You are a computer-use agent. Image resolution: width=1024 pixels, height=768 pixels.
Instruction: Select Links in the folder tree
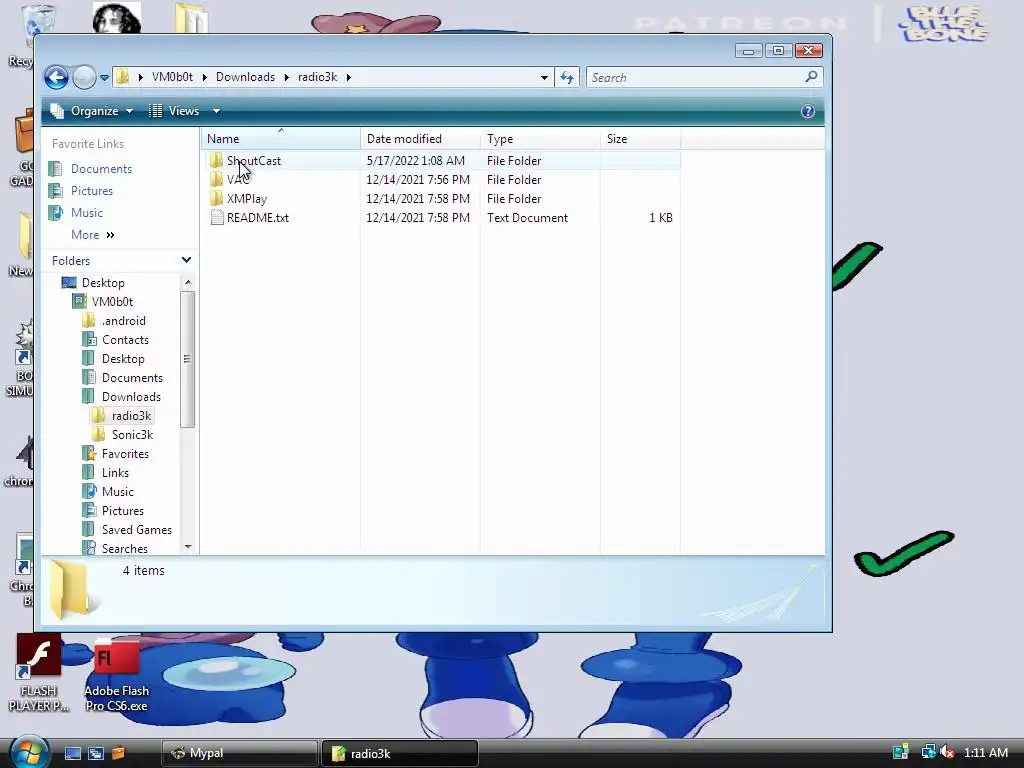pos(115,472)
